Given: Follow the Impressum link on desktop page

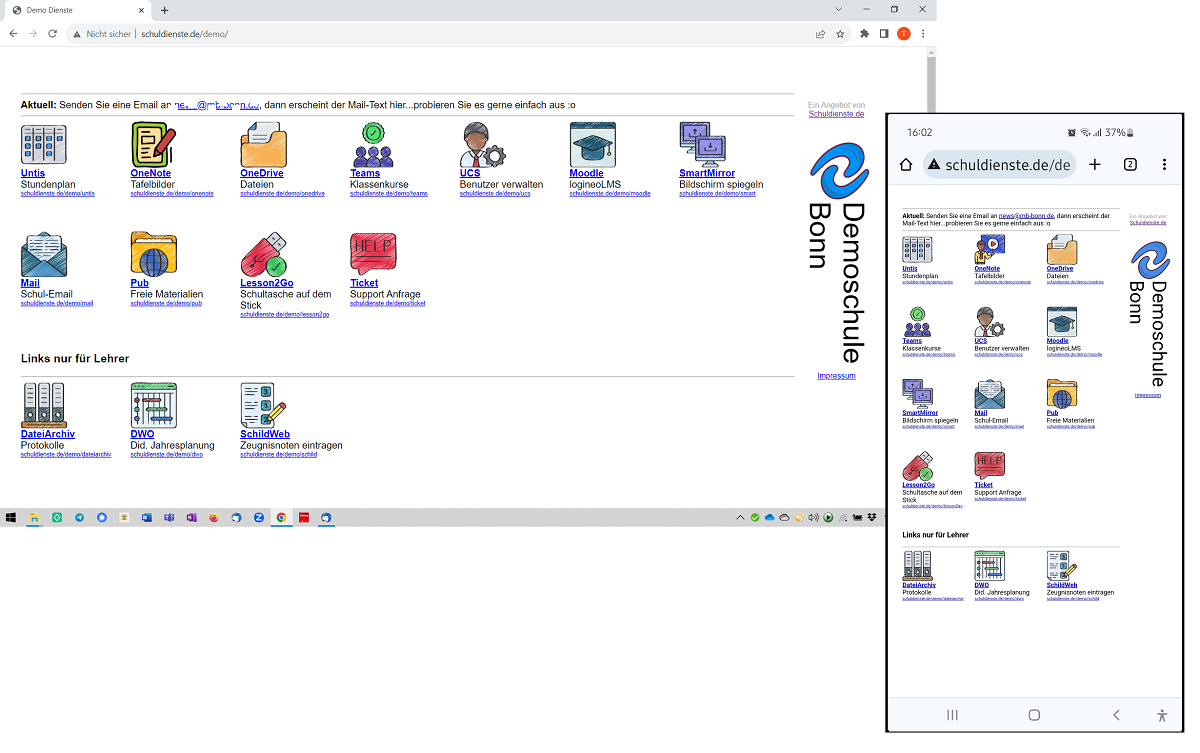Looking at the screenshot, I should tap(836, 376).
